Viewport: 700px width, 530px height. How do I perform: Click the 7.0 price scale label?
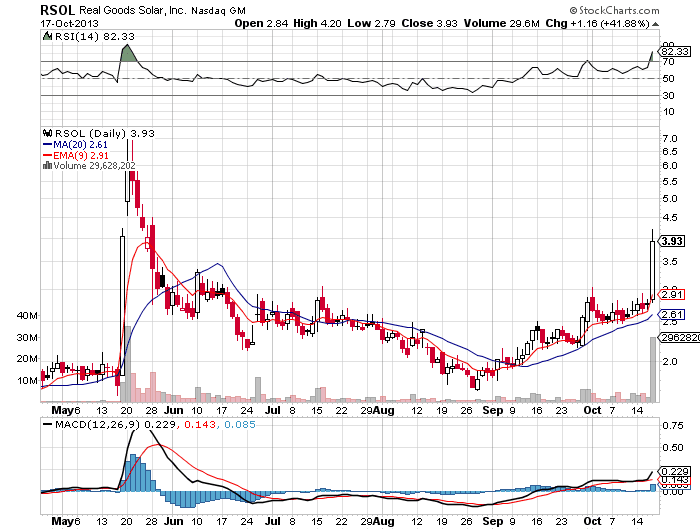(x=670, y=139)
